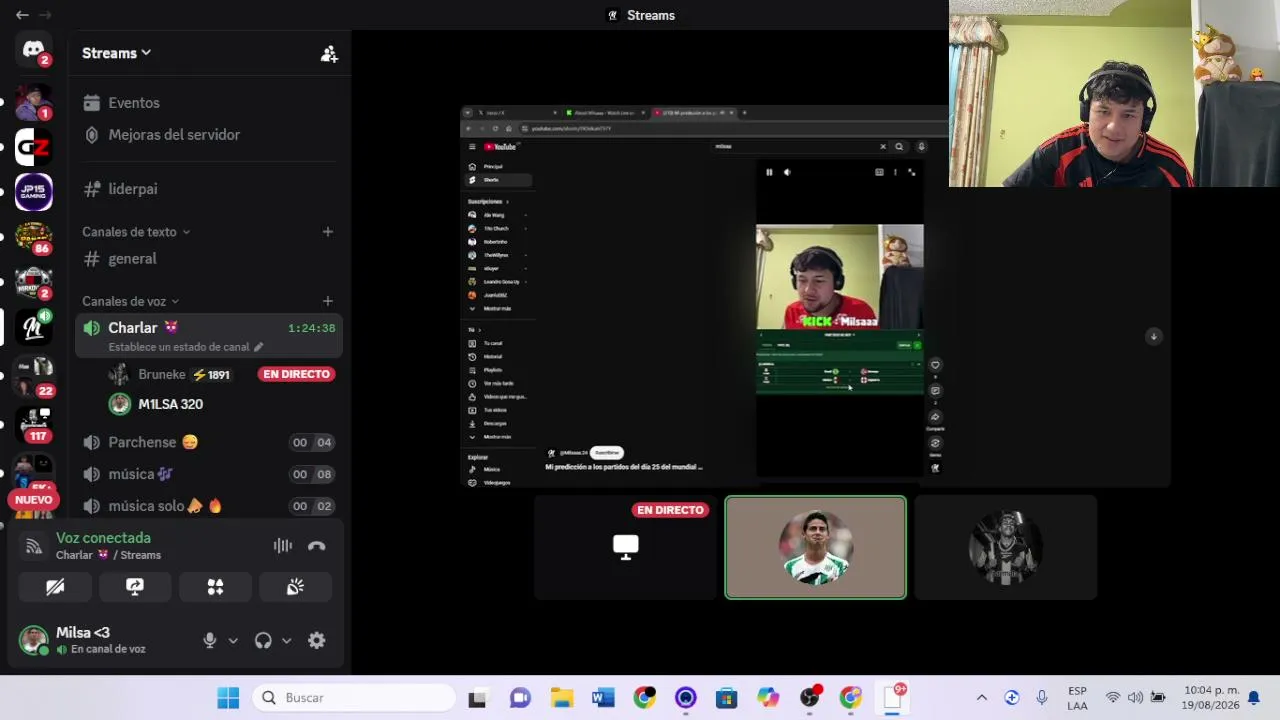Open Microsoft Store on taskbar
Image resolution: width=1280 pixels, height=720 pixels.
coord(726,698)
